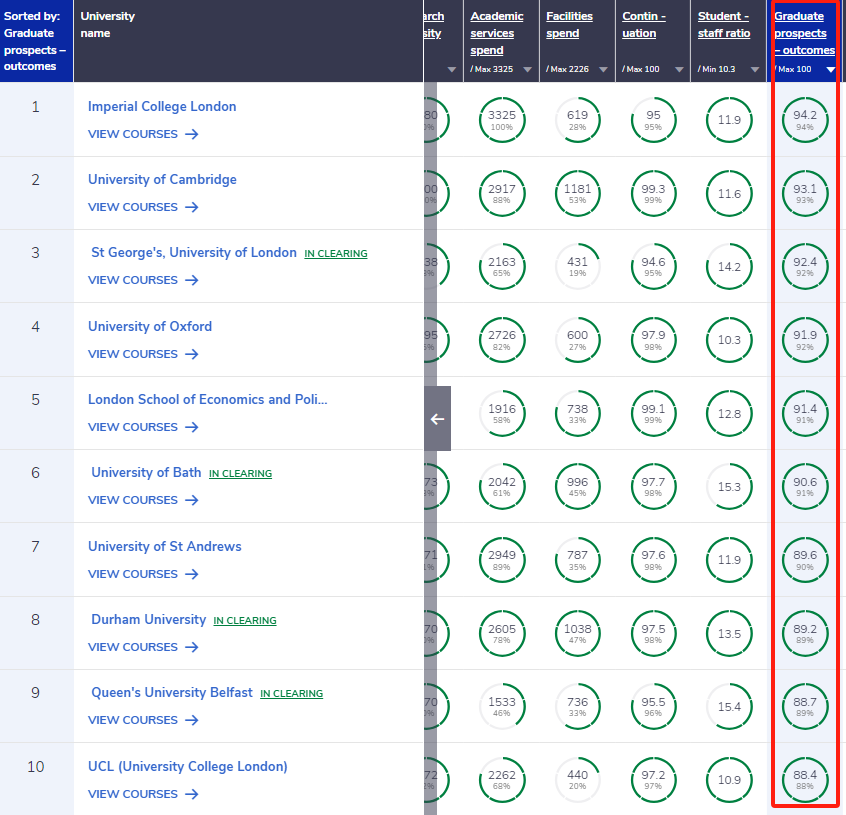Click Queen's Belfast 88.7 graduate prospects circle
This screenshot has height=815, width=846.
point(804,707)
